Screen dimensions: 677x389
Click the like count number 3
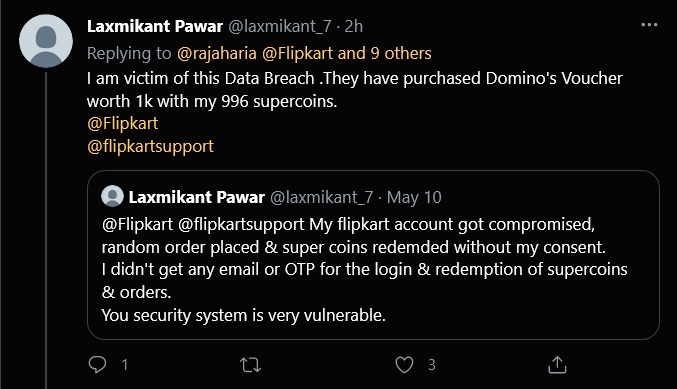[x=431, y=365]
